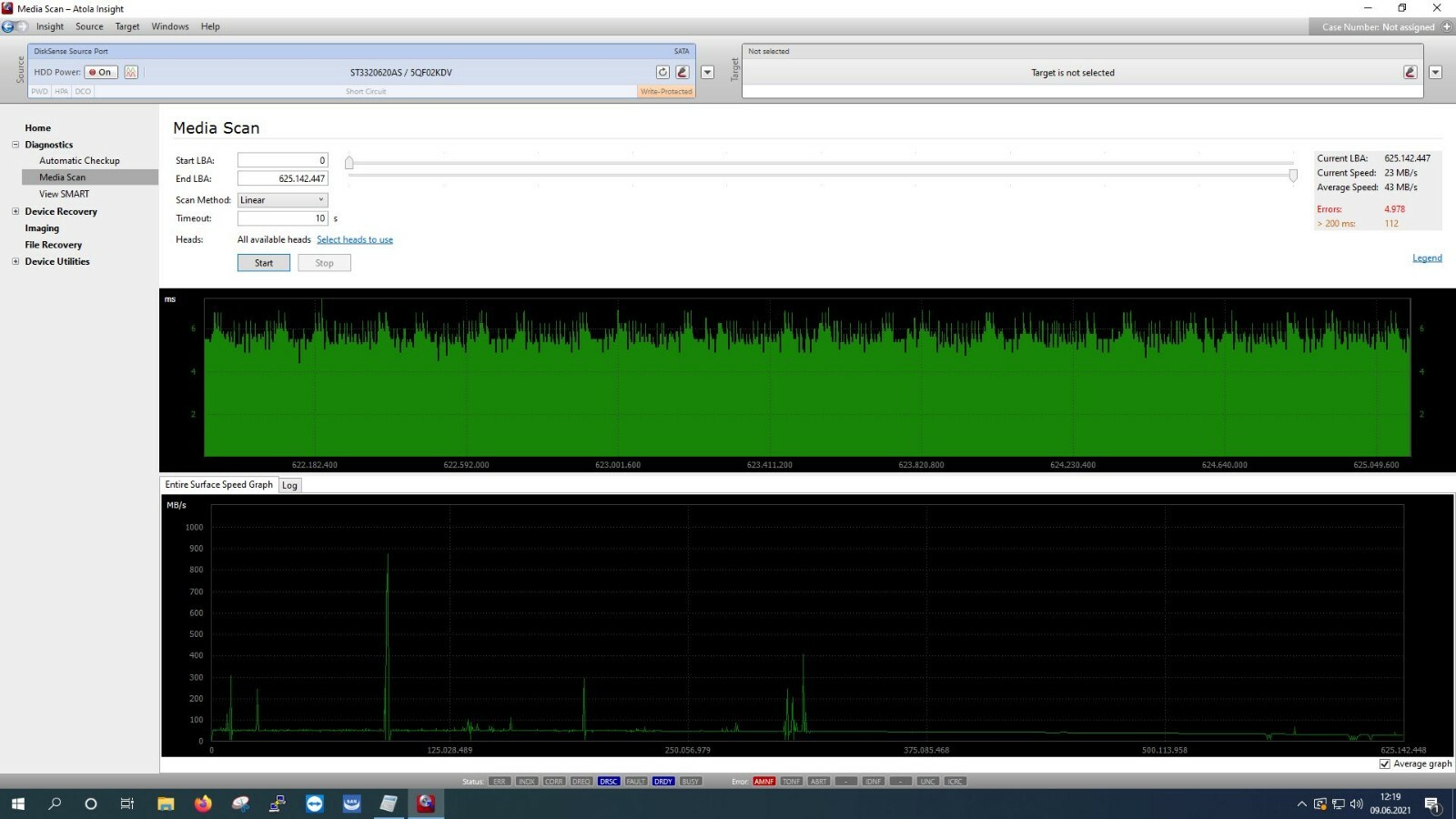Open the Help menu
The width and height of the screenshot is (1456, 819).
point(210,26)
